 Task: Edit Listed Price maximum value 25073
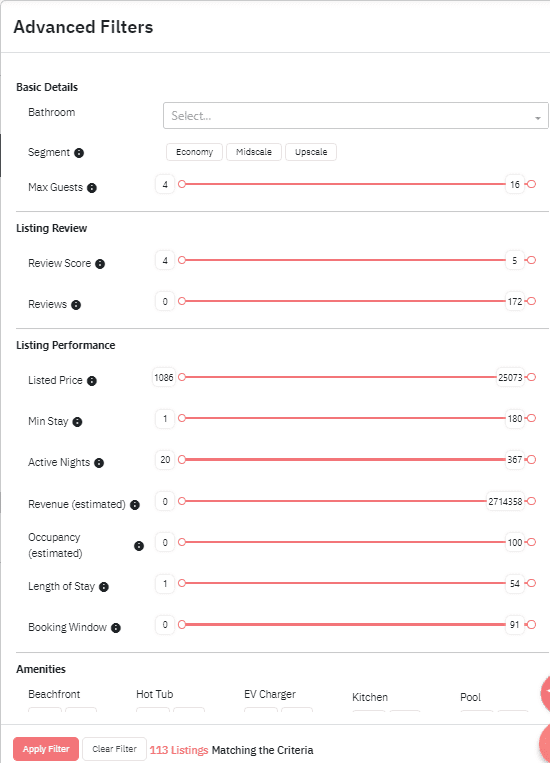tap(510, 378)
